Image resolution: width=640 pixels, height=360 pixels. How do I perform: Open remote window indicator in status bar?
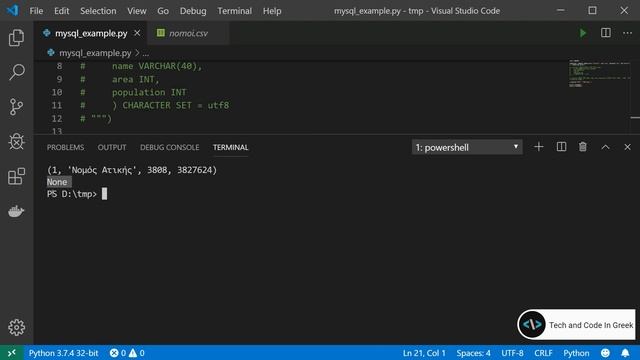[x=11, y=353]
